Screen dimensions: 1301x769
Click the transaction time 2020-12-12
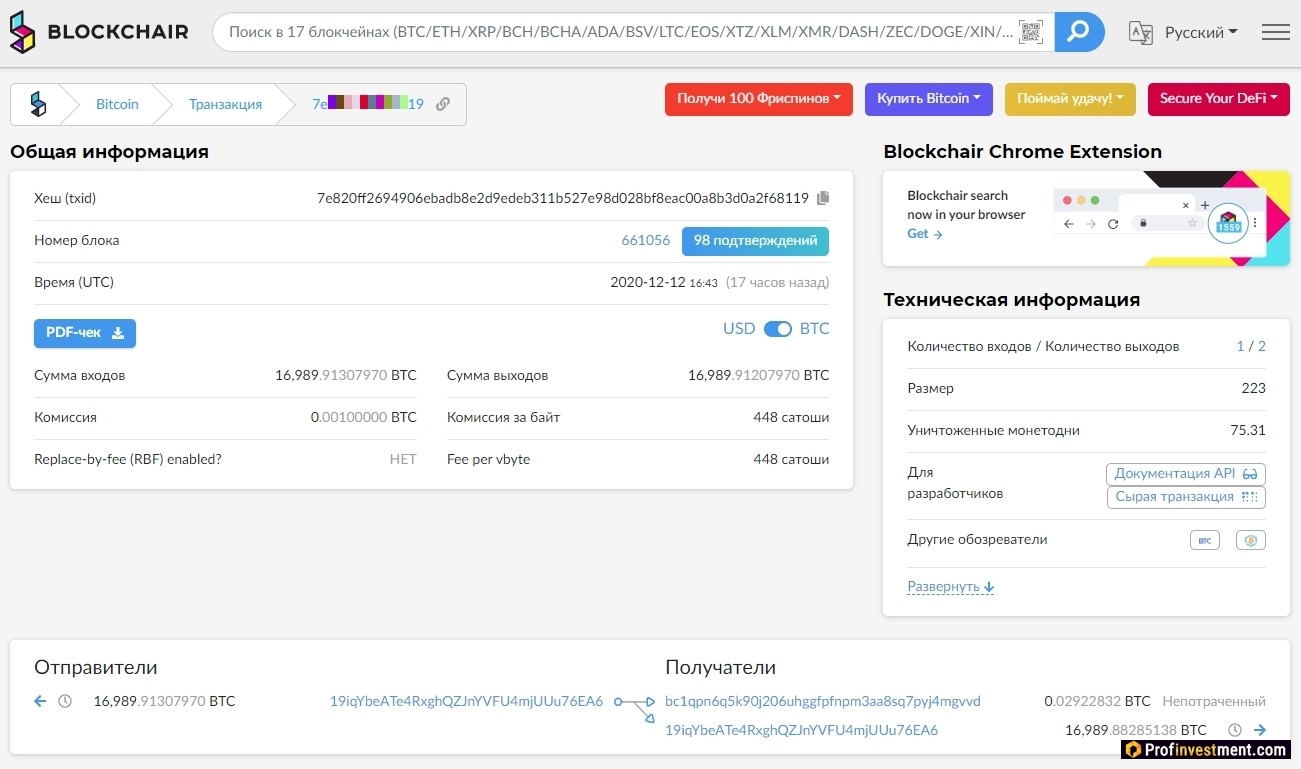click(x=664, y=283)
